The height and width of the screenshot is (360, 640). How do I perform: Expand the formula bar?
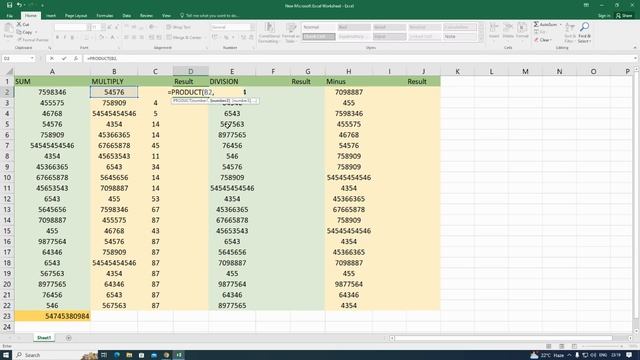(x=636, y=58)
